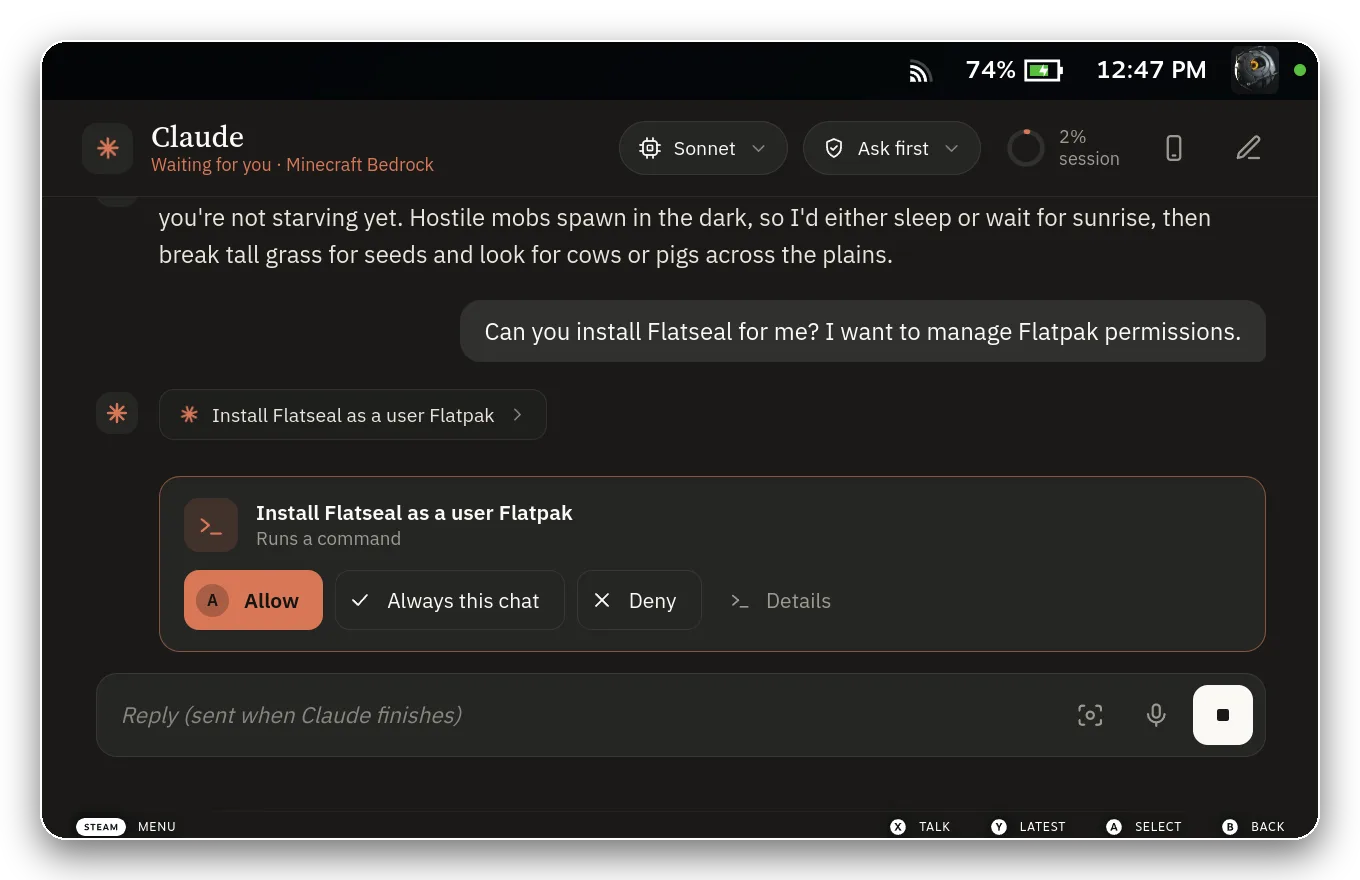Expand the Install Flatseal step chip
The height and width of the screenshot is (880, 1360).
click(353, 415)
